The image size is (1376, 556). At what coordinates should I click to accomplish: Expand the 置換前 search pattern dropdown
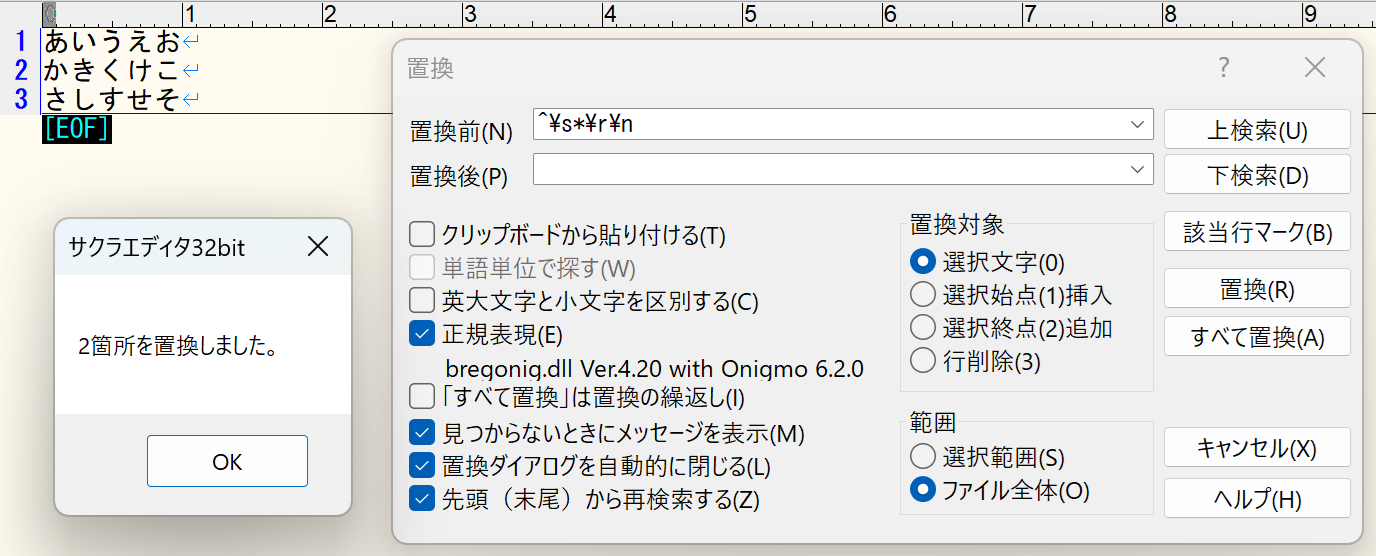(1137, 125)
